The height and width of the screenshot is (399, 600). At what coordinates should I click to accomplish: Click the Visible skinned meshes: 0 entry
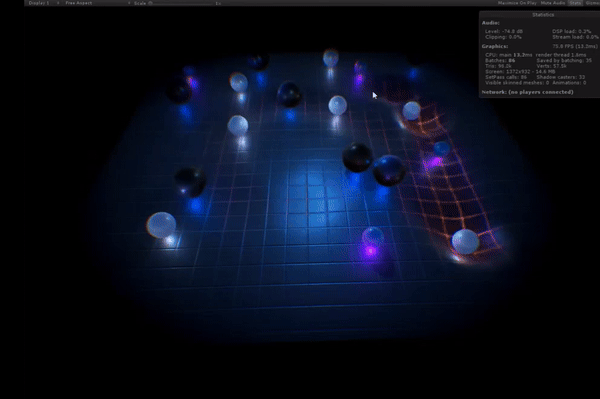[517, 83]
